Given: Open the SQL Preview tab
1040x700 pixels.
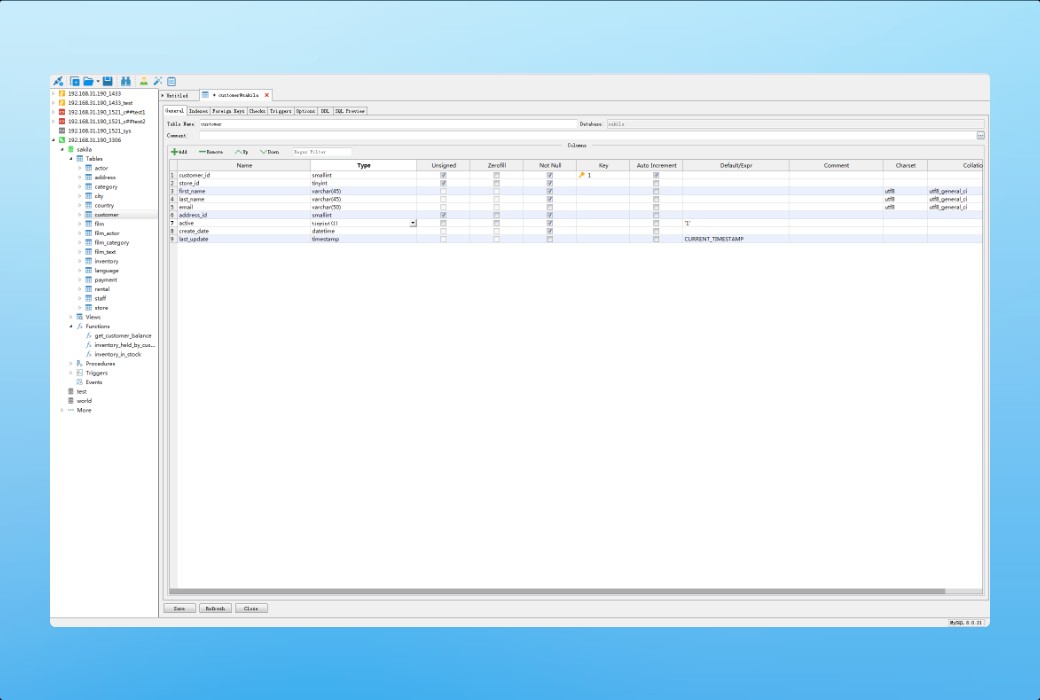Looking at the screenshot, I should (x=348, y=110).
